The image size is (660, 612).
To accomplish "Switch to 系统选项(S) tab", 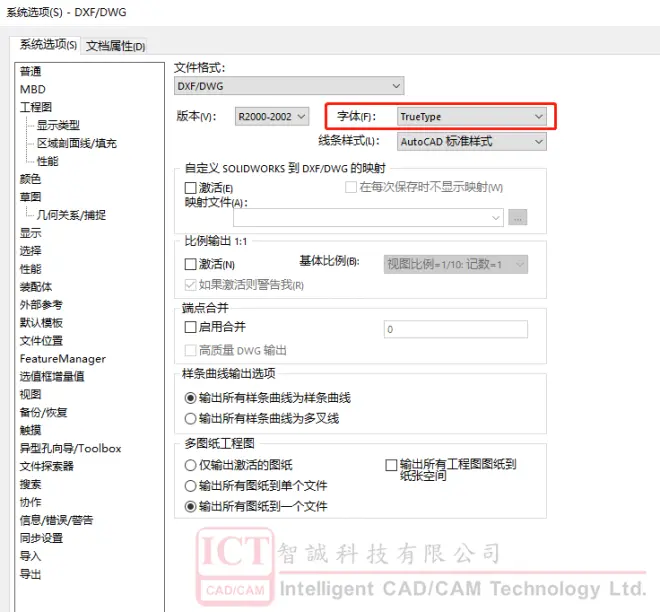I will pos(48,45).
